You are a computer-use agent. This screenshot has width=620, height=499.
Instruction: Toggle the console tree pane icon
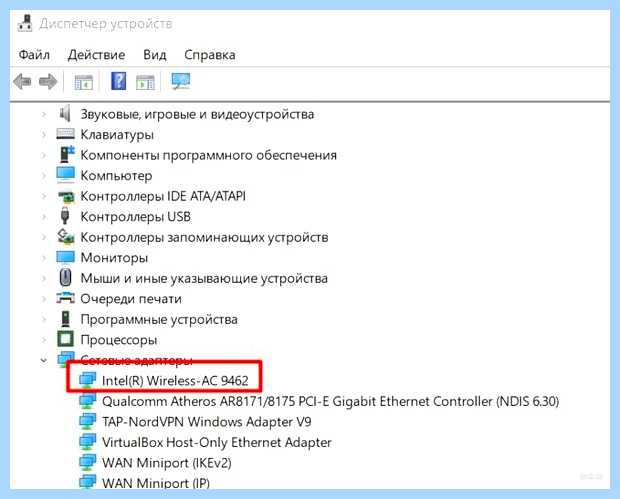coord(83,82)
